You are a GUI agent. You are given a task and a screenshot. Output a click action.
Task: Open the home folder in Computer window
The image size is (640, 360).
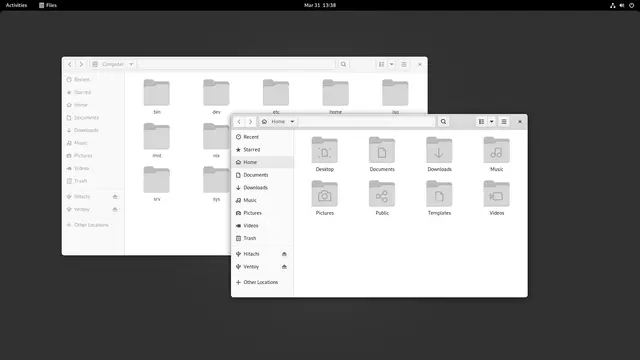(336, 93)
